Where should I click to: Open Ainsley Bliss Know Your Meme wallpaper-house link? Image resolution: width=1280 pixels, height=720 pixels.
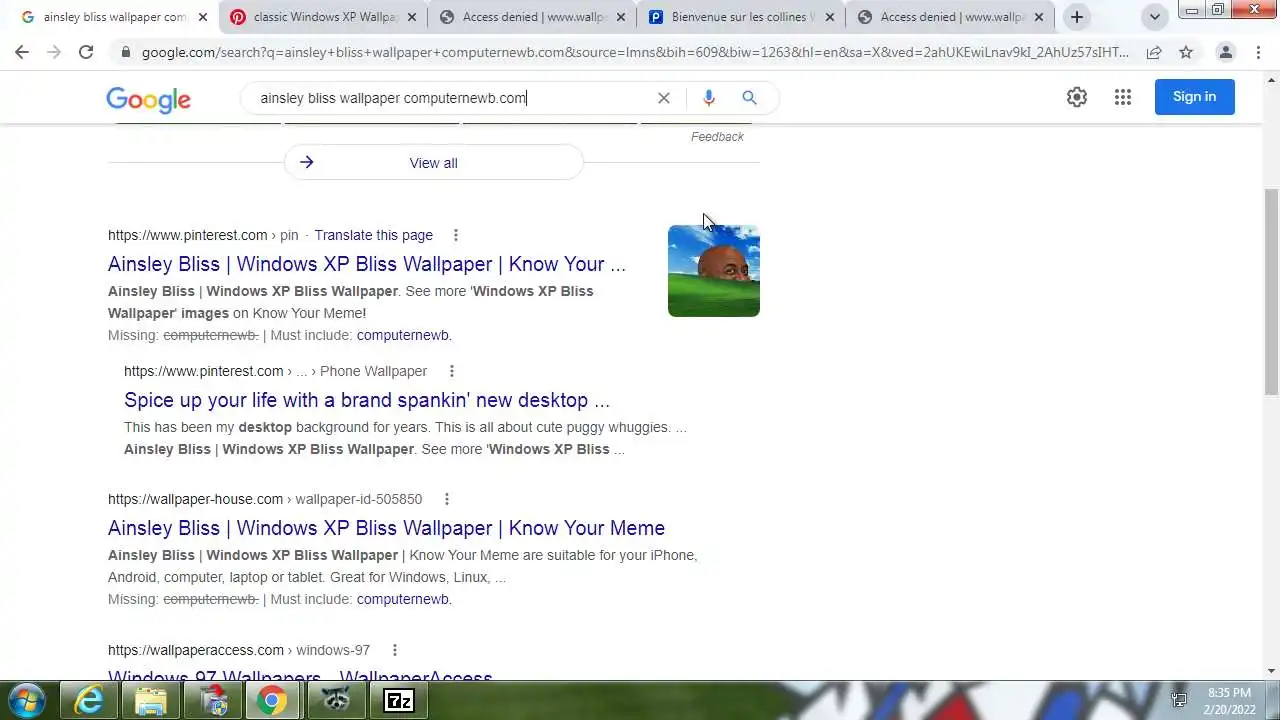386,528
